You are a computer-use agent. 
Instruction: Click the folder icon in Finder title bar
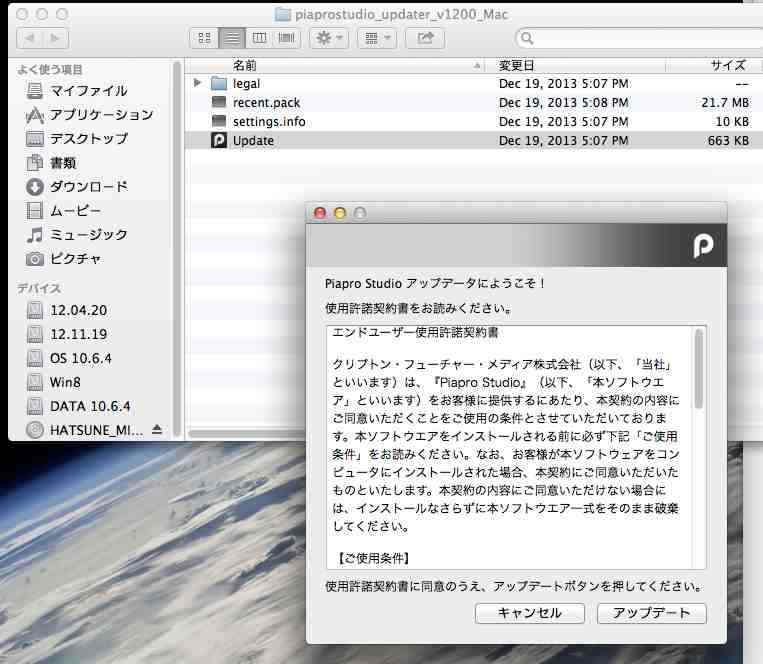(282, 14)
